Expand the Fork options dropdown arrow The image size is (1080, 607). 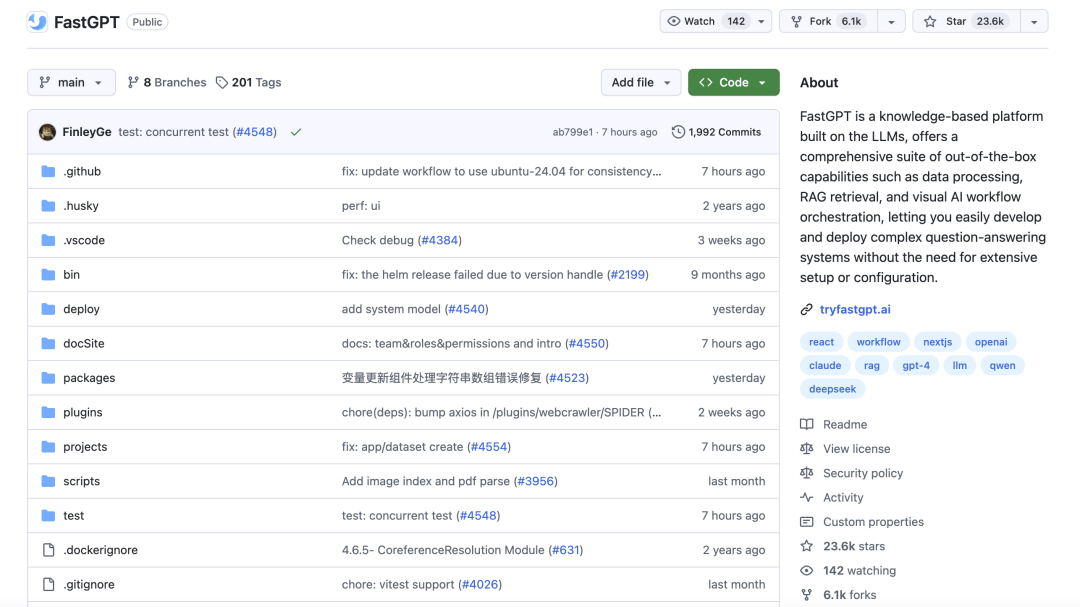pos(891,21)
